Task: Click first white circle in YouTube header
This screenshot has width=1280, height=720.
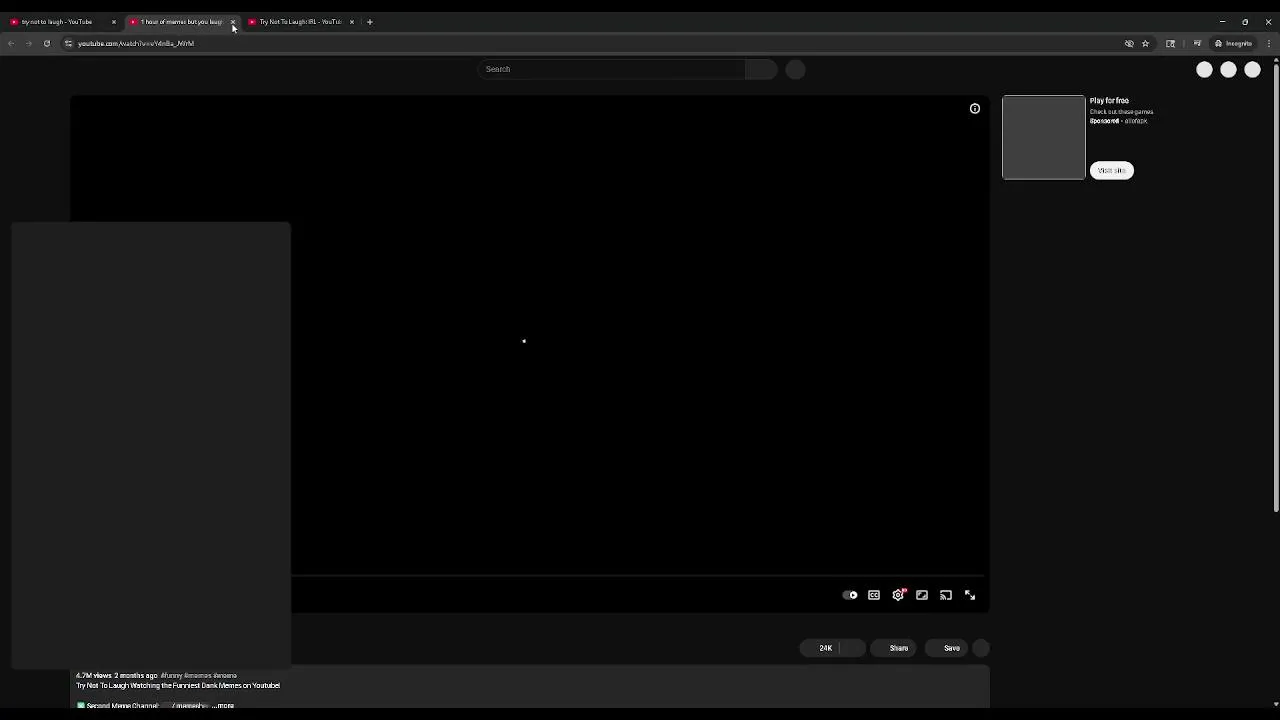Action: pyautogui.click(x=1204, y=69)
